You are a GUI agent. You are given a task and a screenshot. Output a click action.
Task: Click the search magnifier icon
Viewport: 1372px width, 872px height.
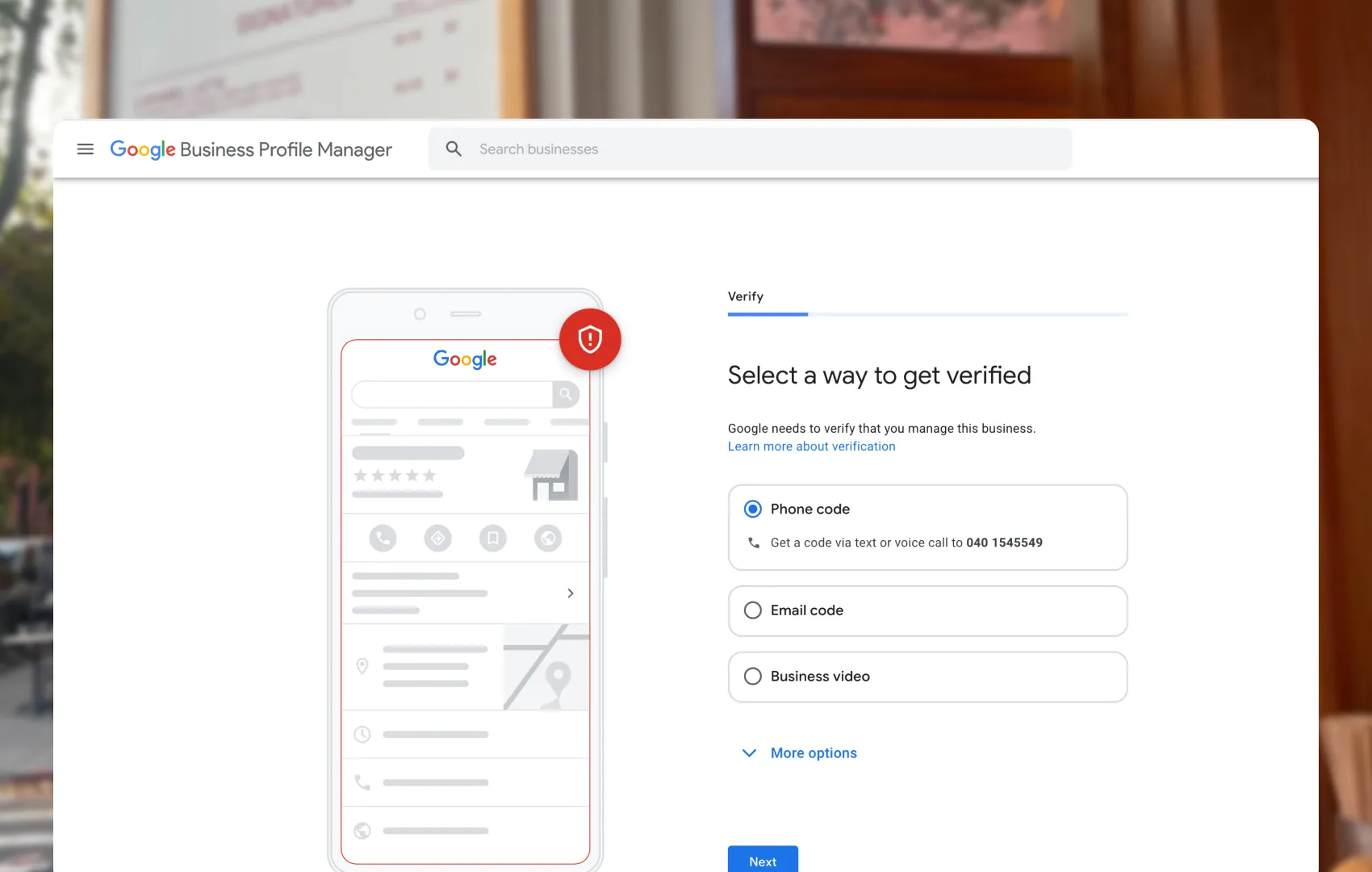(x=454, y=149)
